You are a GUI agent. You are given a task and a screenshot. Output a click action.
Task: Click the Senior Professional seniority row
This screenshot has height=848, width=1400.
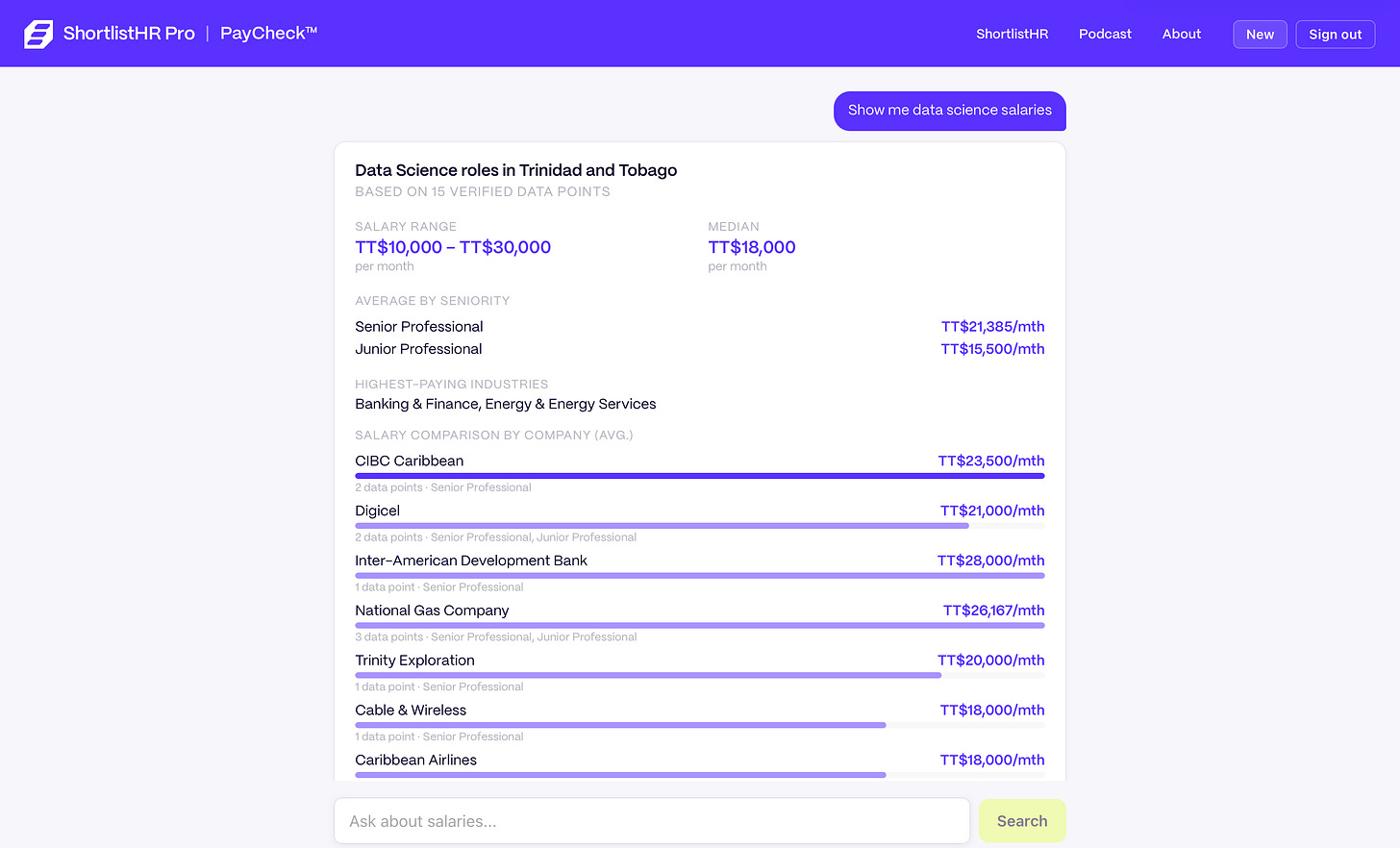pyautogui.click(x=699, y=327)
